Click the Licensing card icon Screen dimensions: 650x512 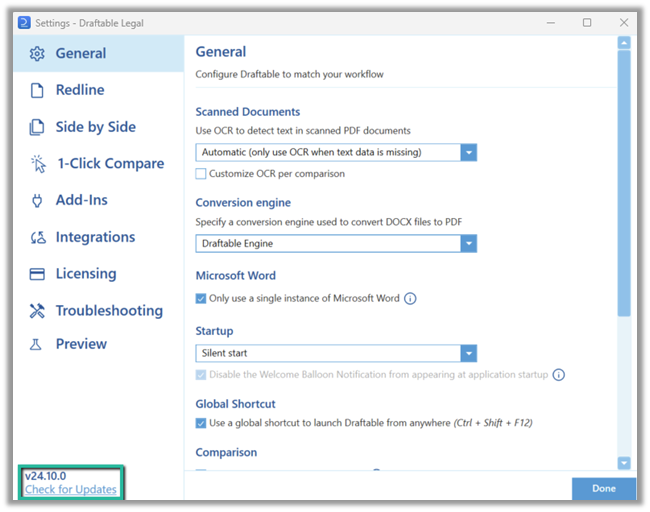tap(37, 274)
